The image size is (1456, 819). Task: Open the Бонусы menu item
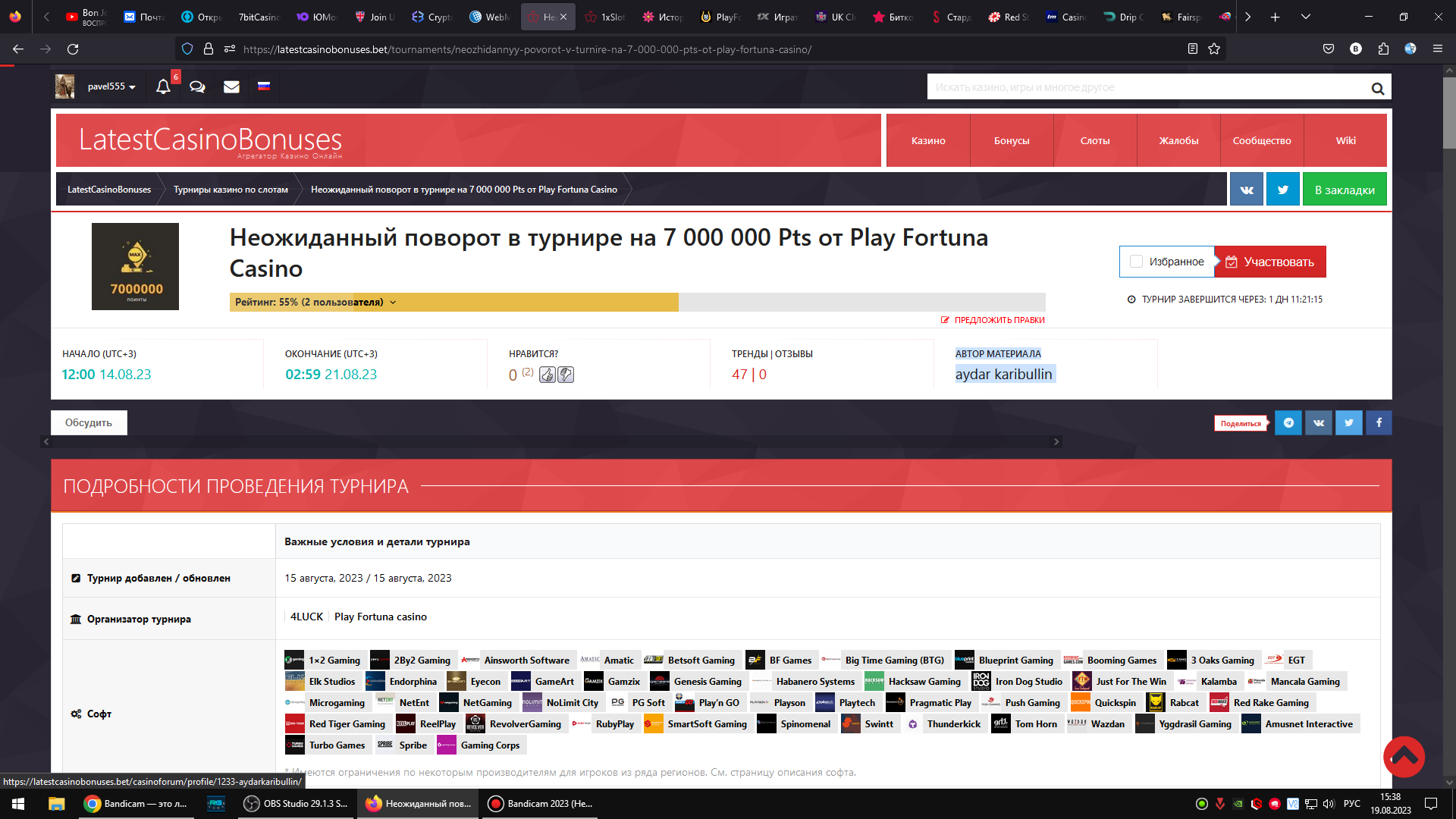click(1011, 140)
